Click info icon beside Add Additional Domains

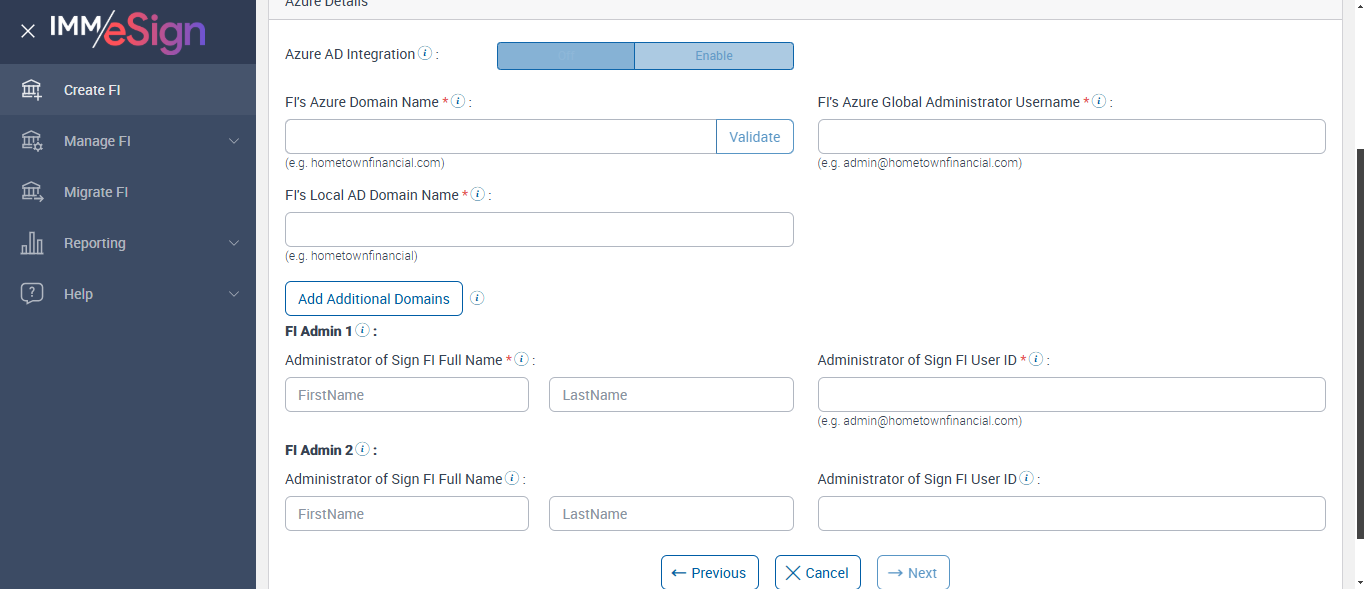click(x=477, y=298)
